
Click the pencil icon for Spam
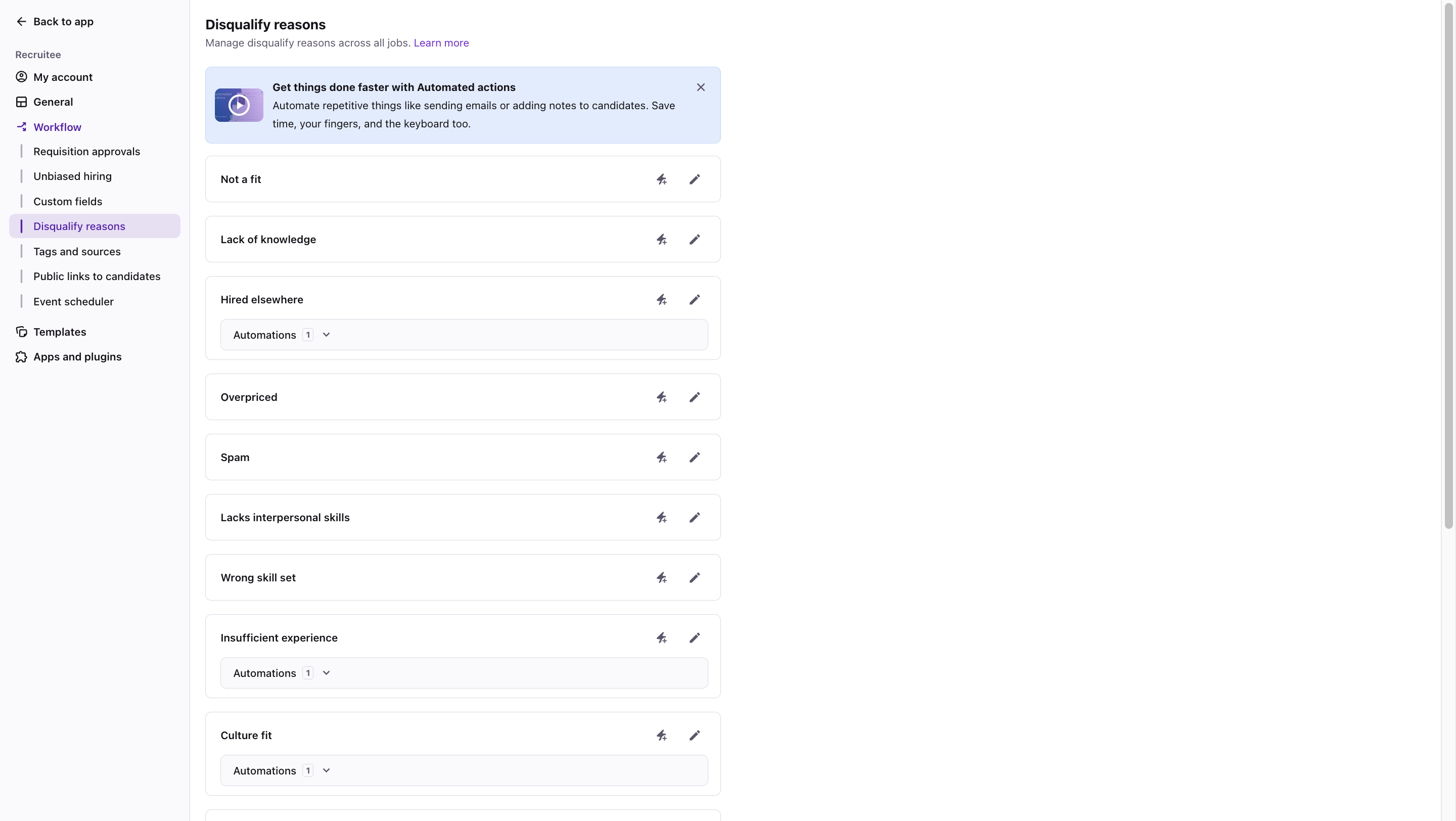[x=695, y=457]
